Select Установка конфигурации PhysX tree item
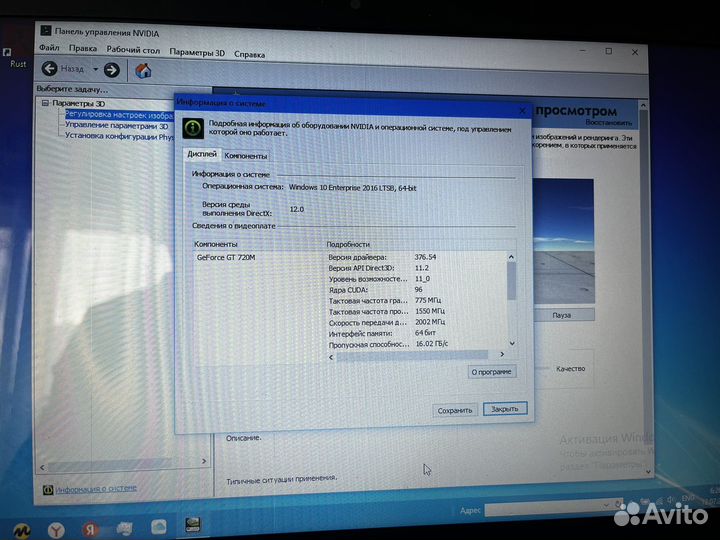The height and width of the screenshot is (540, 720). coord(119,136)
